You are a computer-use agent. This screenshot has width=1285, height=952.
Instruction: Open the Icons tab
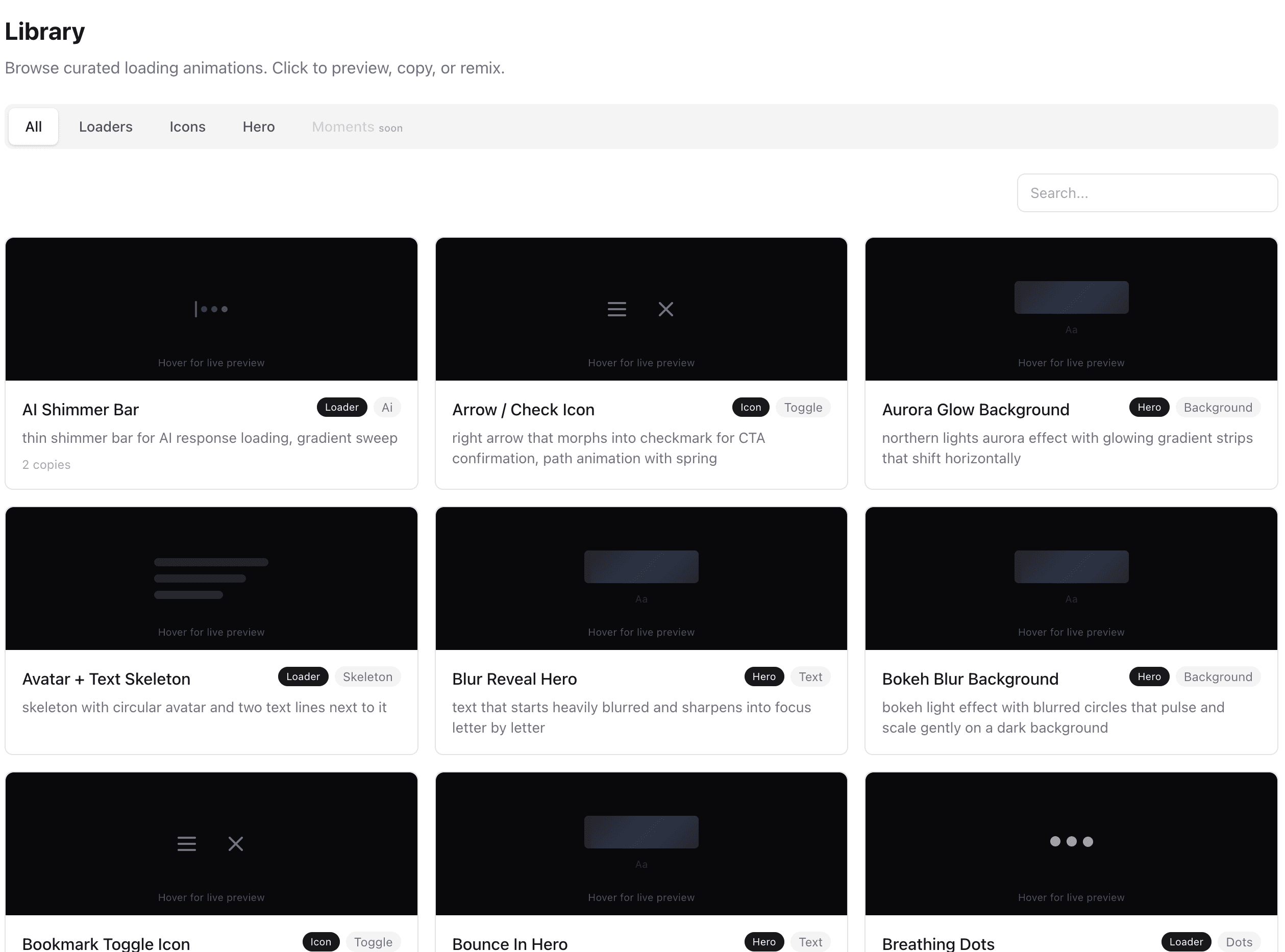tap(187, 127)
